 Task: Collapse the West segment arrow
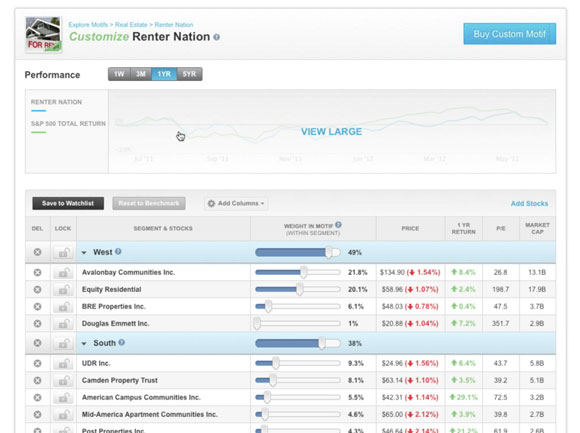coord(84,253)
